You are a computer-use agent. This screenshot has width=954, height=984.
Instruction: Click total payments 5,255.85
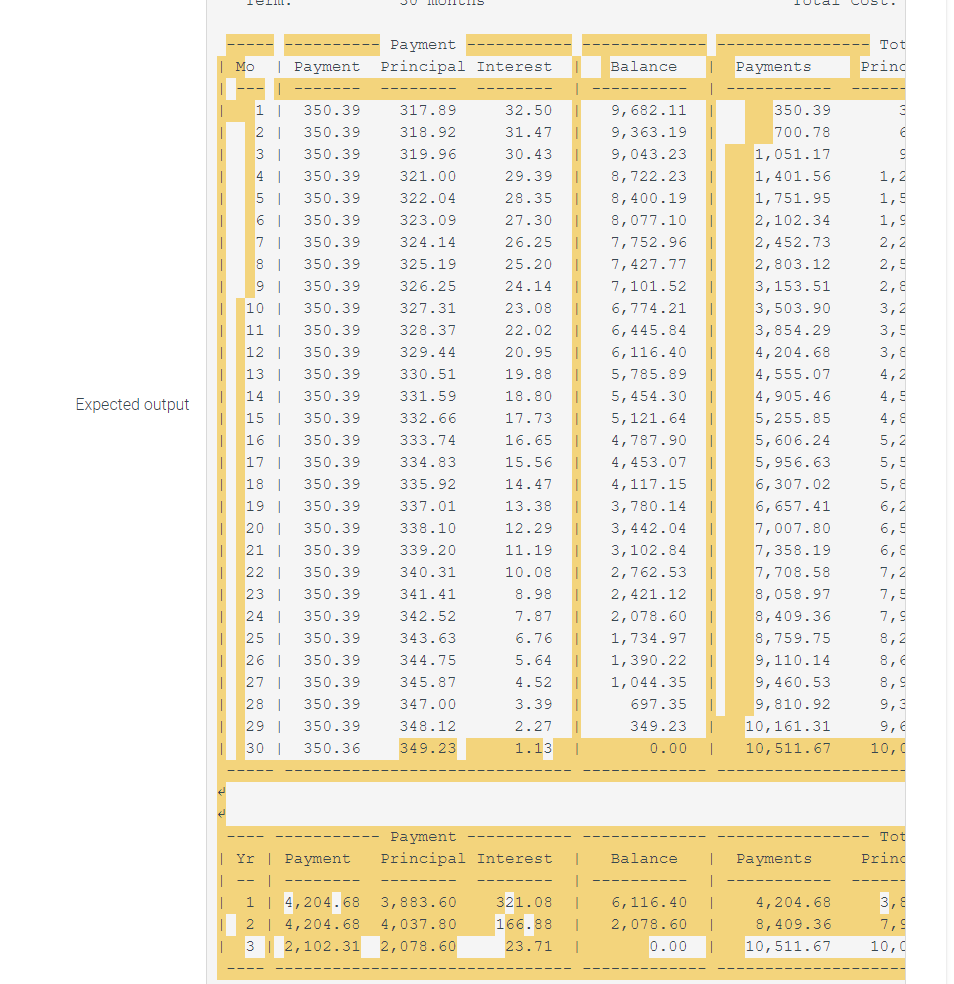[793, 418]
